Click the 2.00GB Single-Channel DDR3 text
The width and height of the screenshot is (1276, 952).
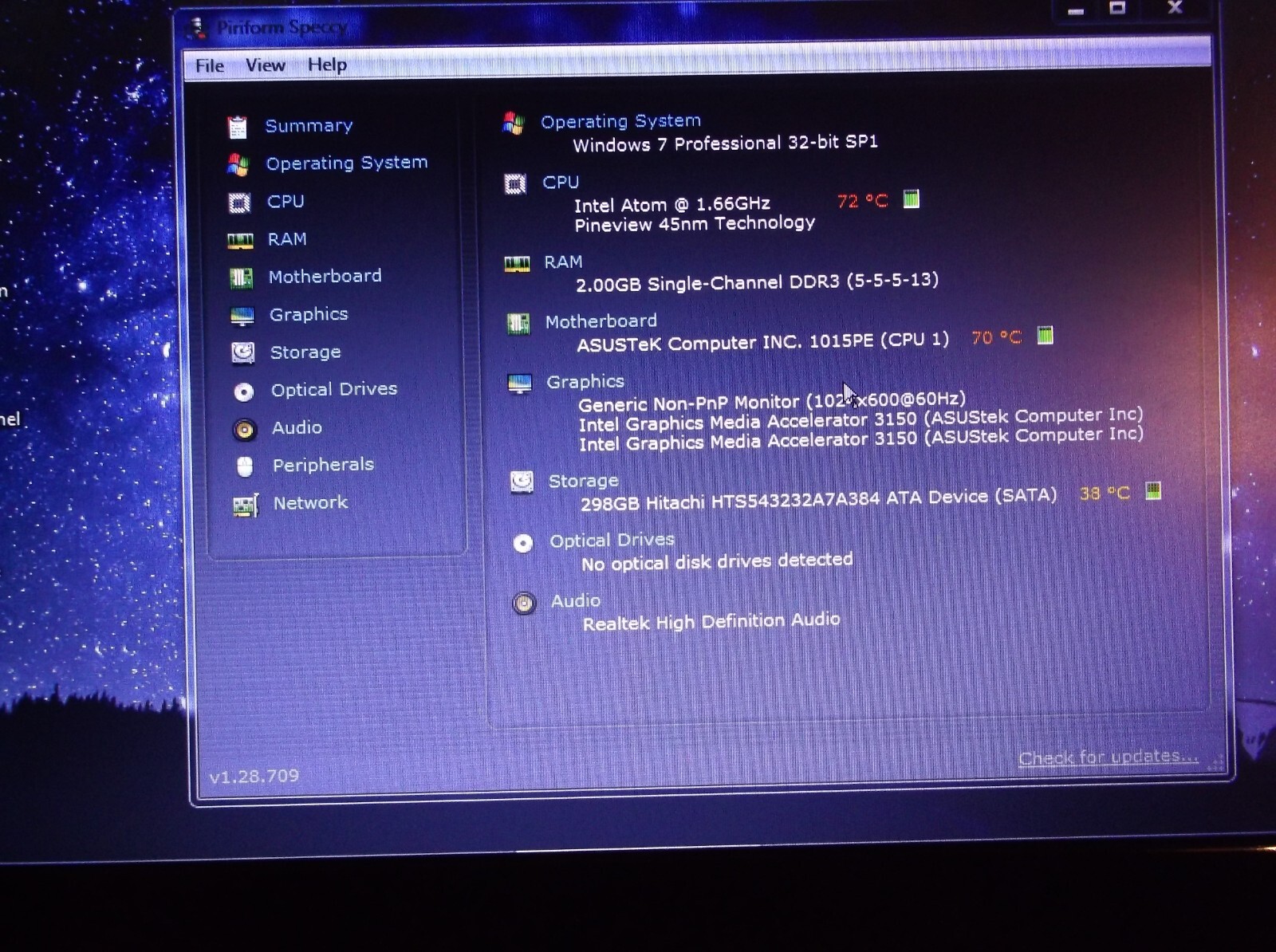click(x=757, y=282)
